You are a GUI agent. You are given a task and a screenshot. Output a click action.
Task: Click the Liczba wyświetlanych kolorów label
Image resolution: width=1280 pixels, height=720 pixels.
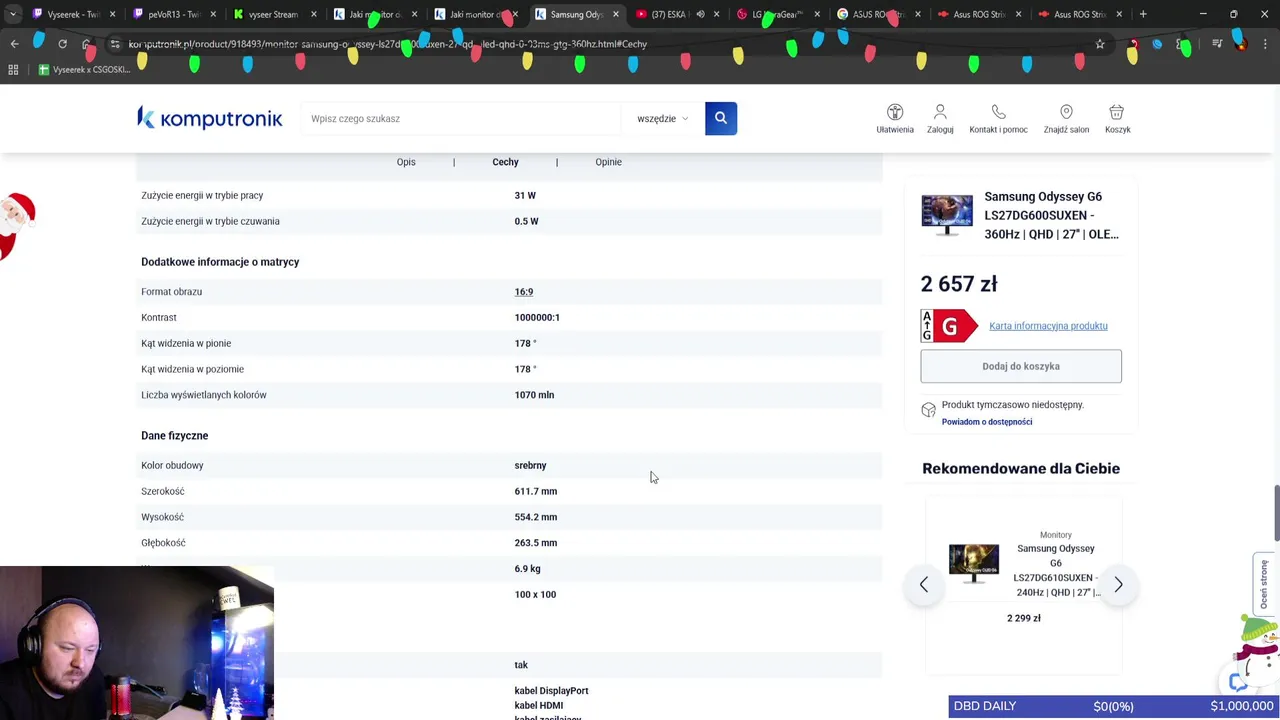pyautogui.click(x=204, y=395)
